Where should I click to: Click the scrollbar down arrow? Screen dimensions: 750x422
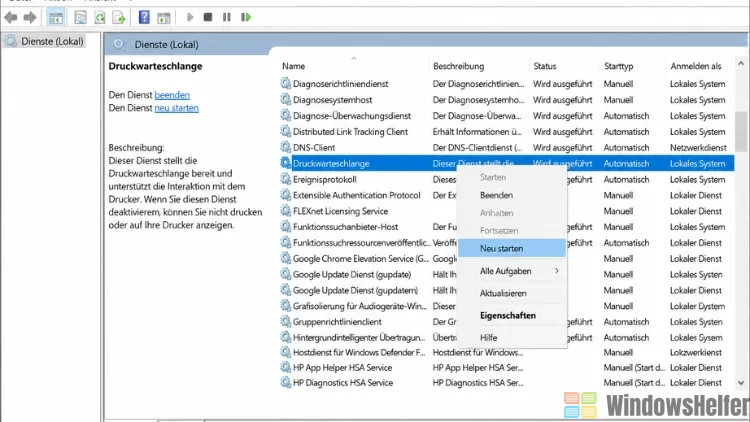741,383
